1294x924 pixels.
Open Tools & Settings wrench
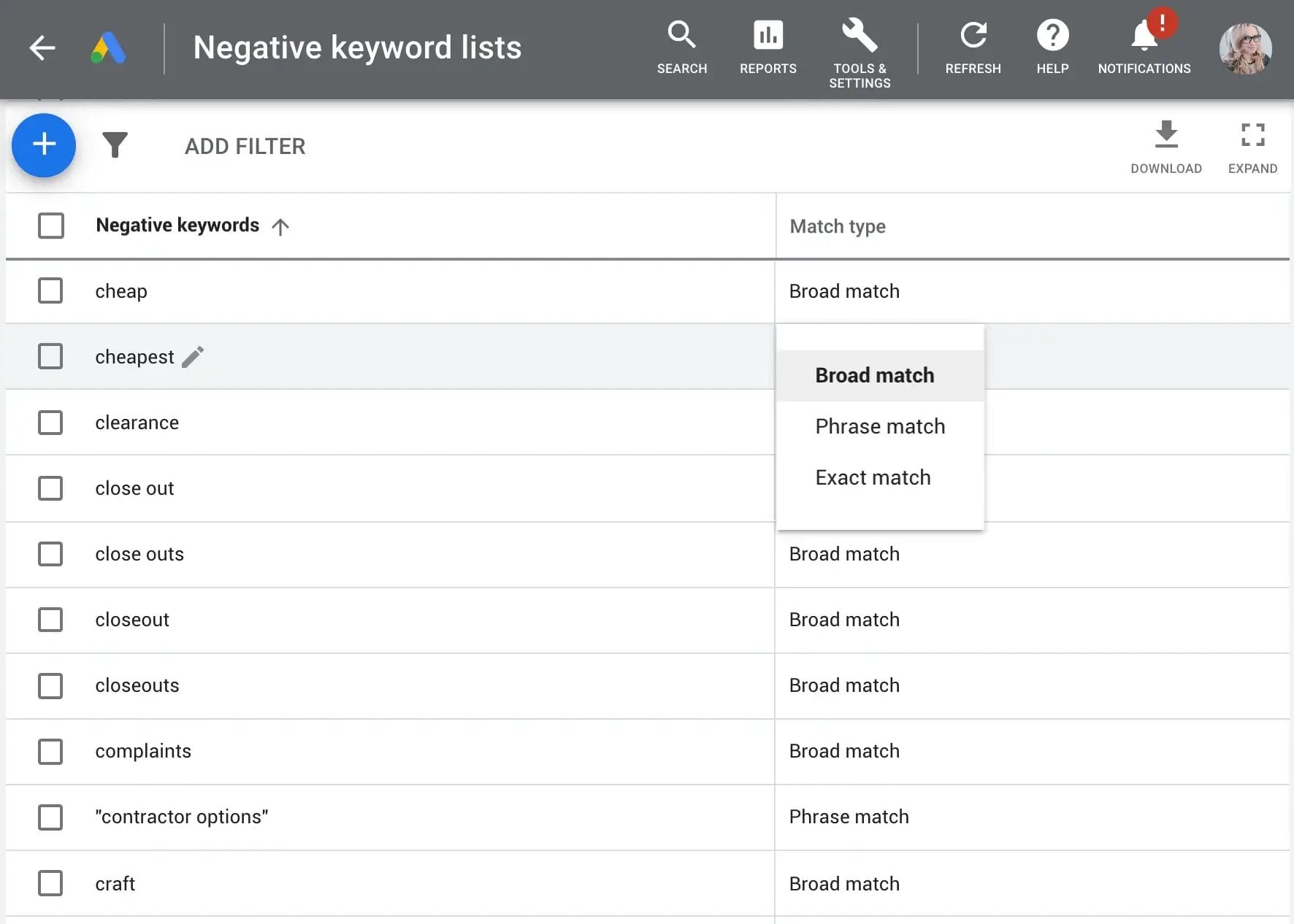860,51
